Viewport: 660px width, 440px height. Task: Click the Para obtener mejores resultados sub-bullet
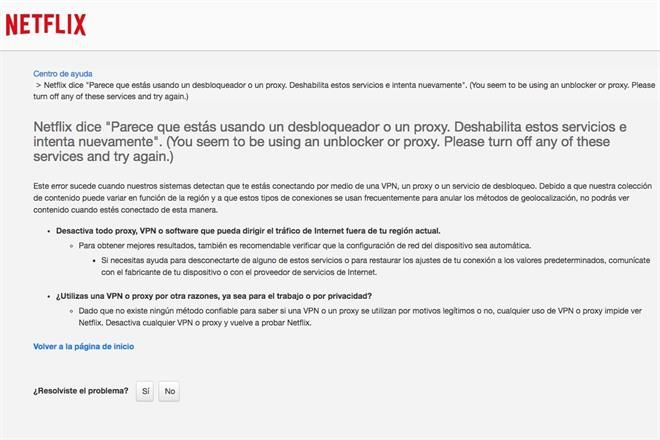coord(305,245)
